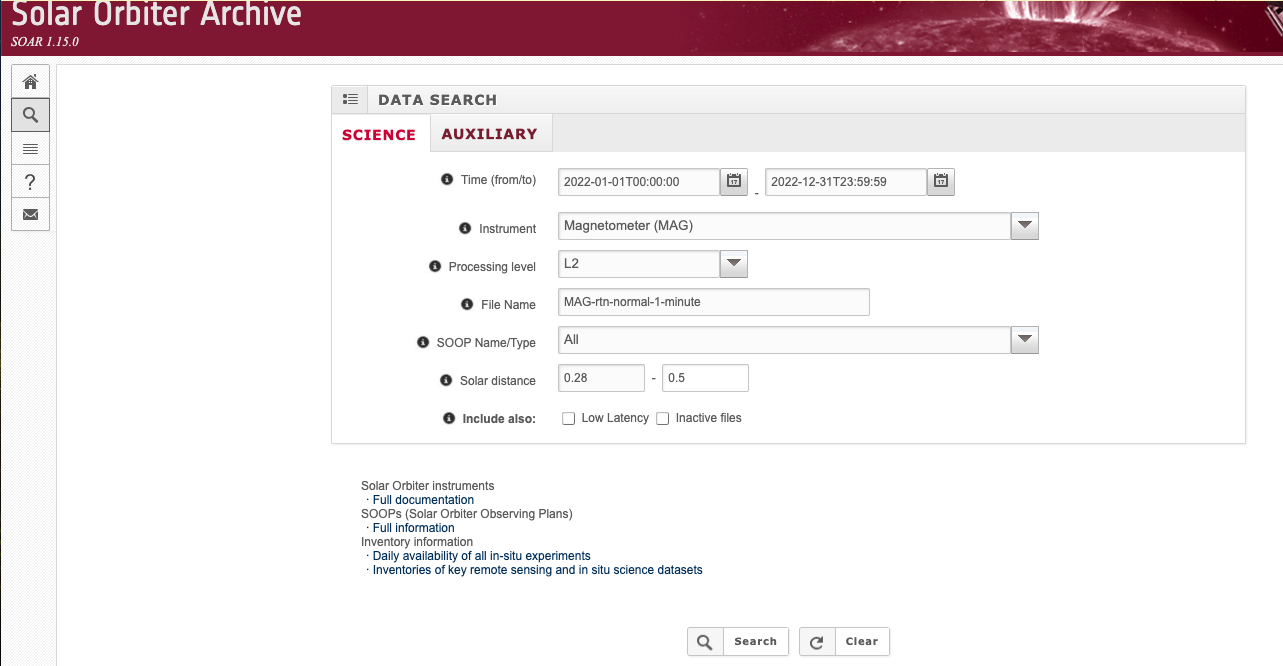Expand the Processing level dropdown arrow
This screenshot has height=666, width=1283.
point(734,264)
